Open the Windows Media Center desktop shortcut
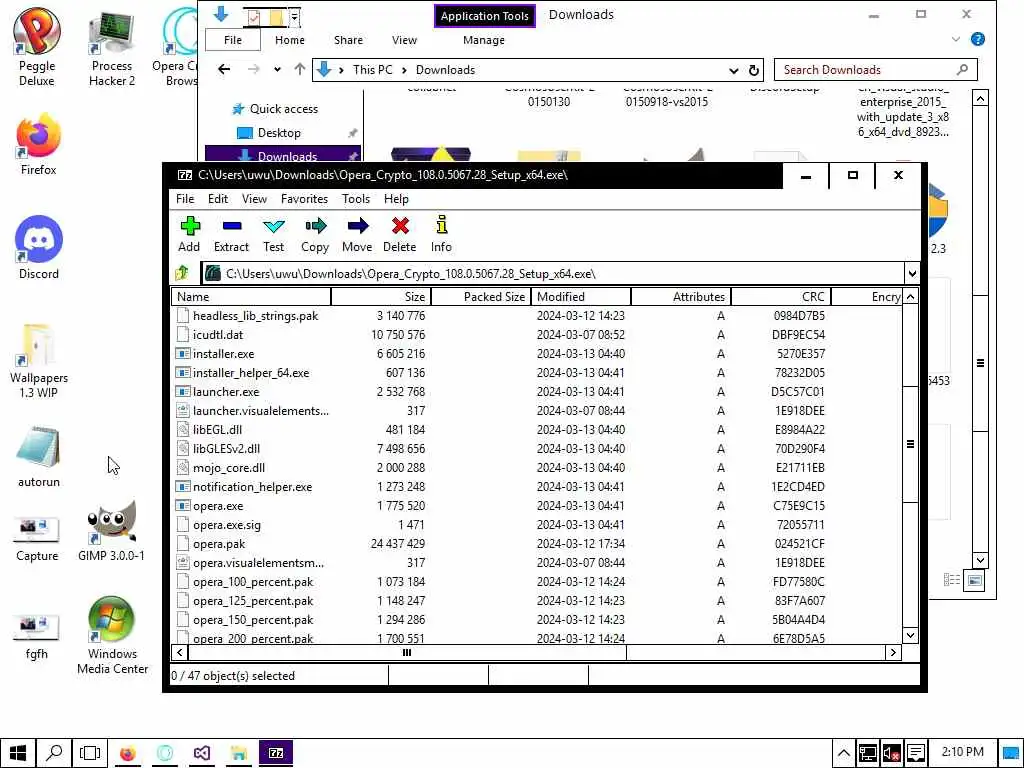Image resolution: width=1024 pixels, height=768 pixels. (112, 635)
